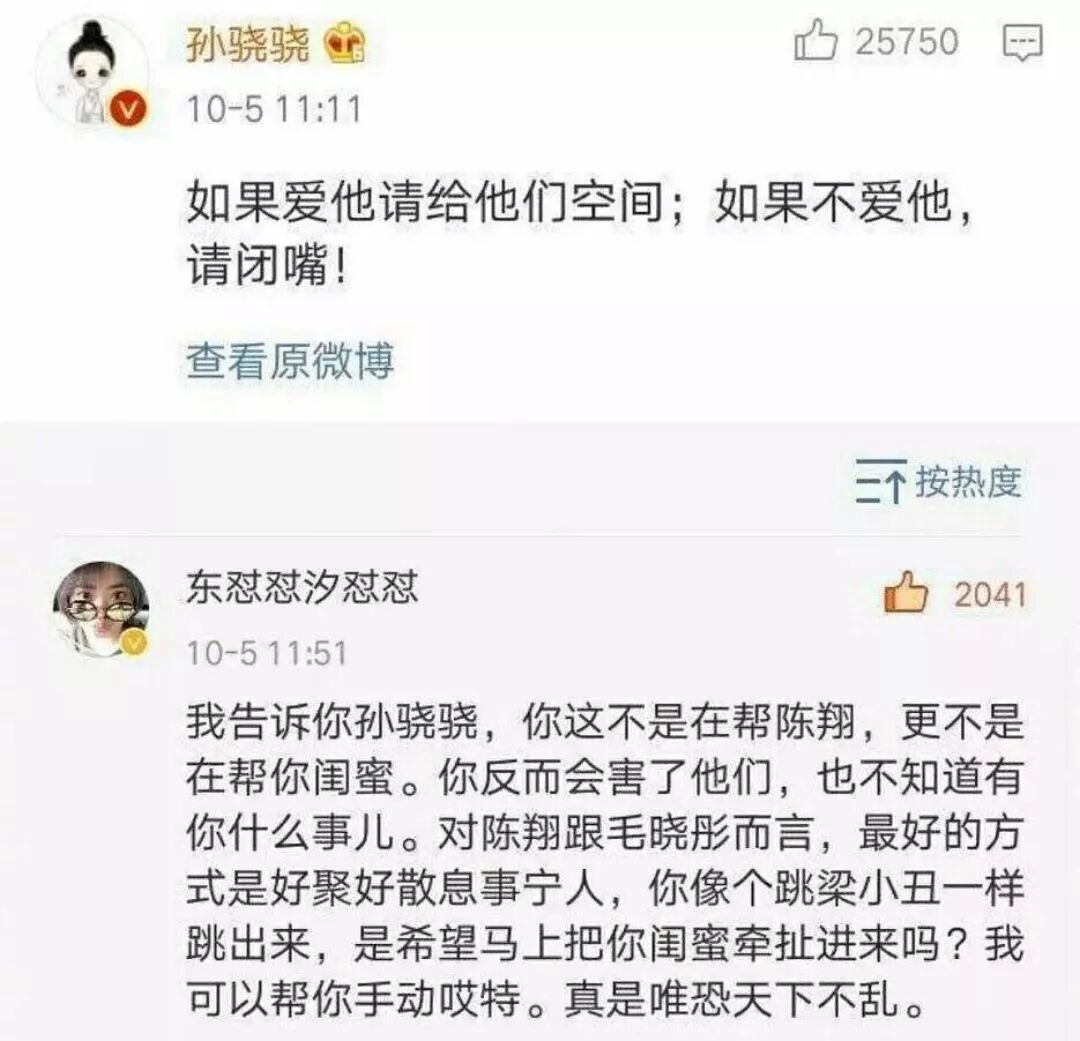The width and height of the screenshot is (1080, 1041).
Task: Tap gold verified badge on 东怼怼汐怼怼 avatar
Action: (134, 643)
